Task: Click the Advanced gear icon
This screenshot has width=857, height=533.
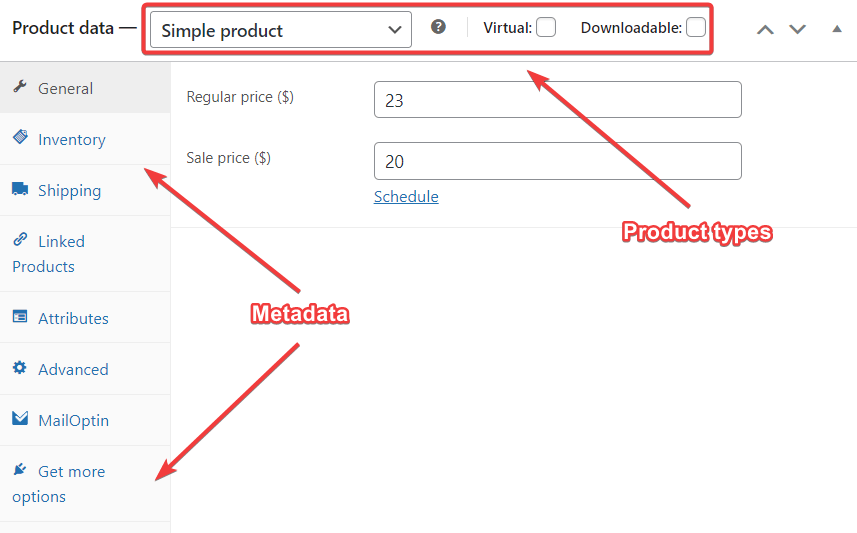Action: [x=20, y=367]
